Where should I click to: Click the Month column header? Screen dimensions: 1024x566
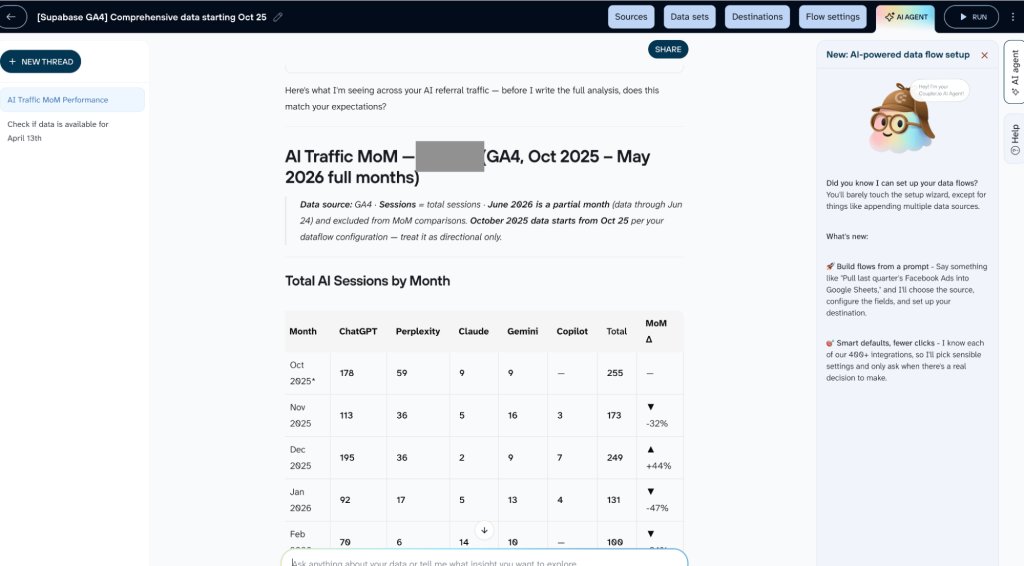pos(303,331)
